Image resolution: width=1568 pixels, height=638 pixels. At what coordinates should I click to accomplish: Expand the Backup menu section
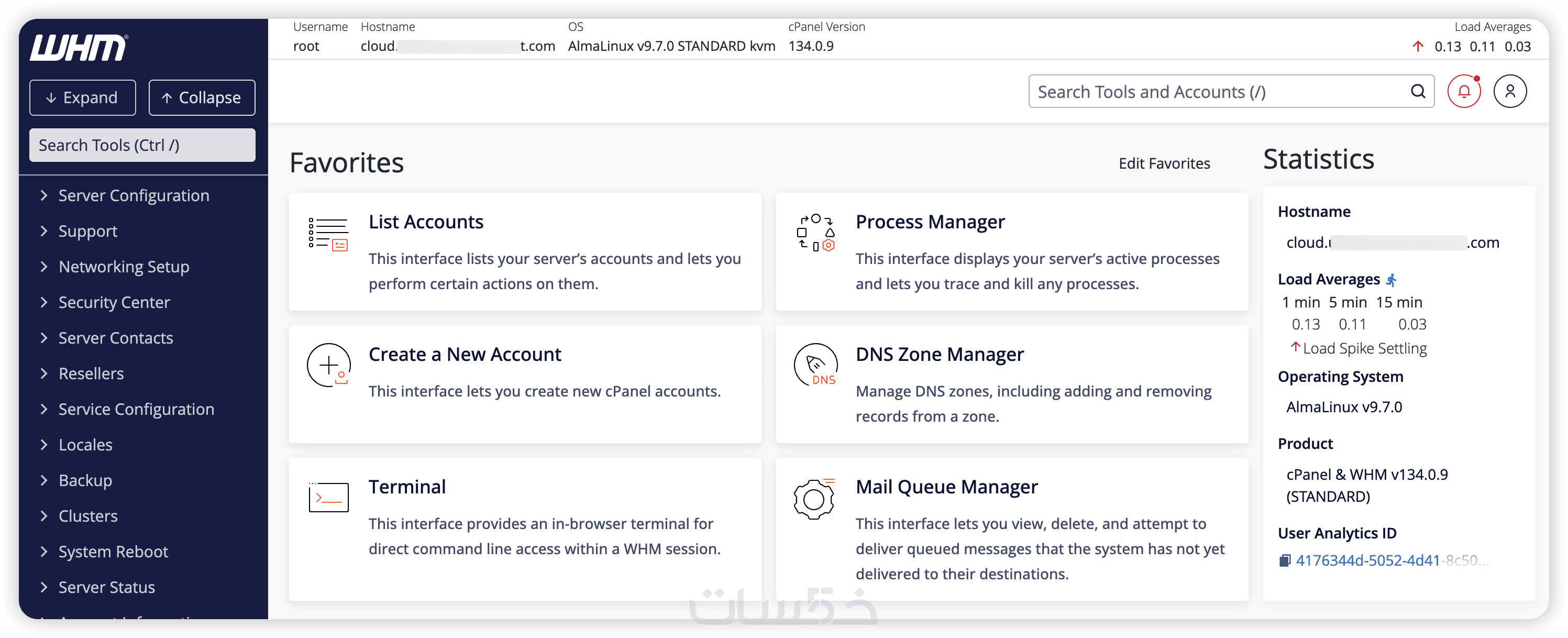coord(85,480)
